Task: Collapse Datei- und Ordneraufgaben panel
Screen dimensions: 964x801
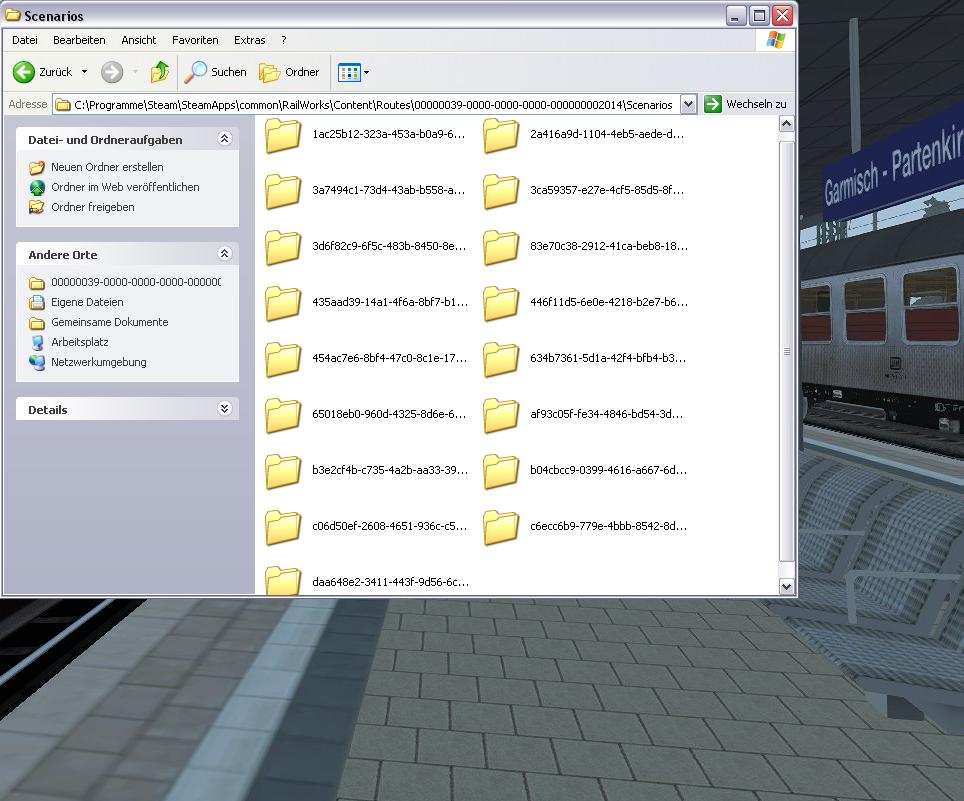Action: [x=224, y=139]
